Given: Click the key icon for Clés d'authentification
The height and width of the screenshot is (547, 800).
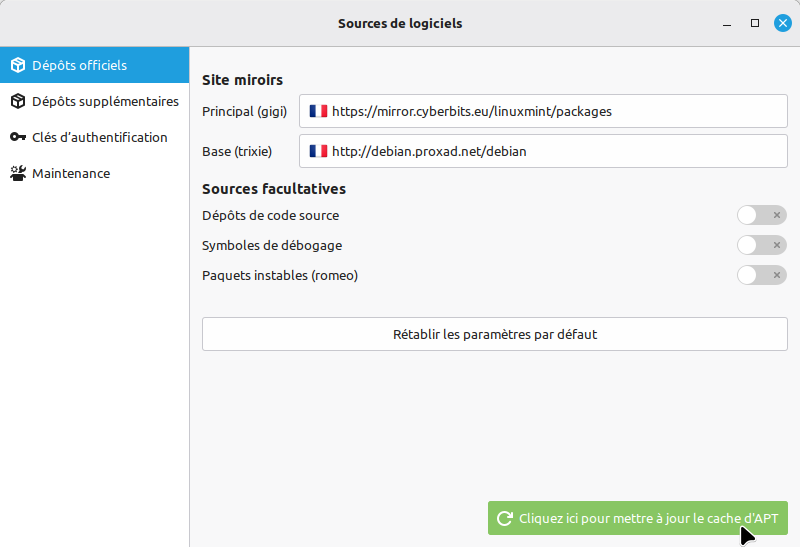Looking at the screenshot, I should (18, 138).
